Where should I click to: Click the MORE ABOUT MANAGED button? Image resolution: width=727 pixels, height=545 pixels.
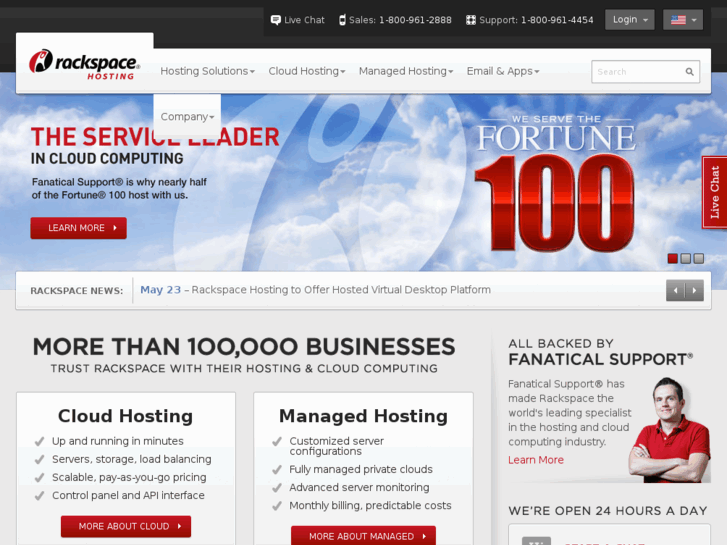pyautogui.click(x=364, y=536)
